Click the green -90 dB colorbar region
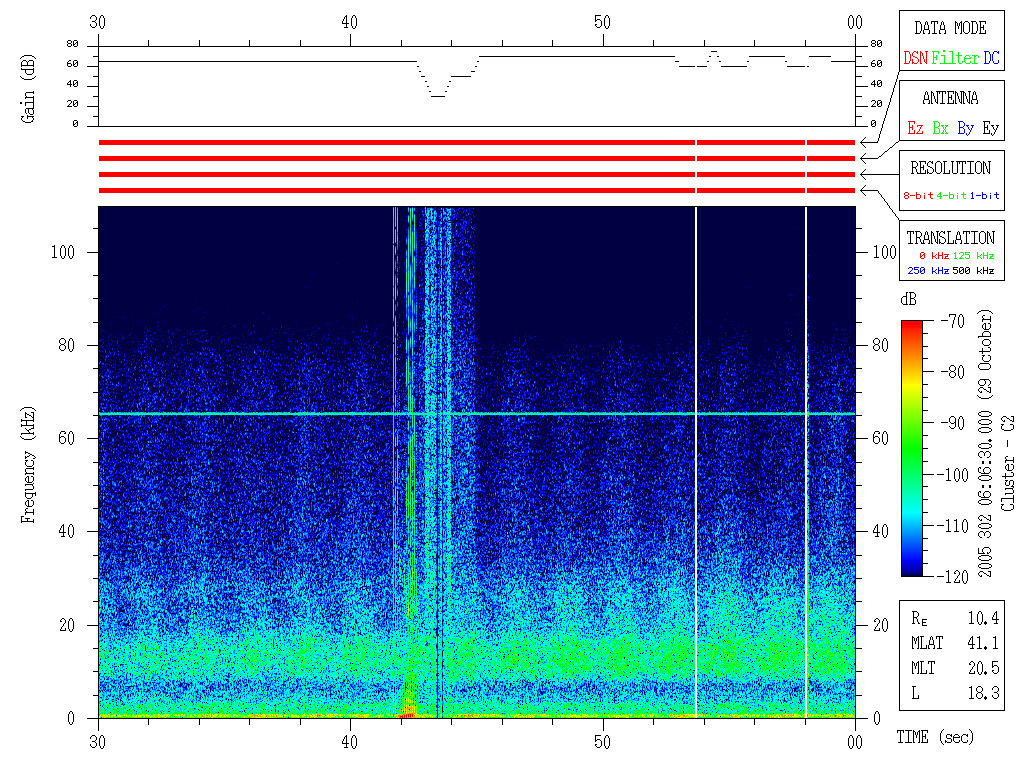 912,423
